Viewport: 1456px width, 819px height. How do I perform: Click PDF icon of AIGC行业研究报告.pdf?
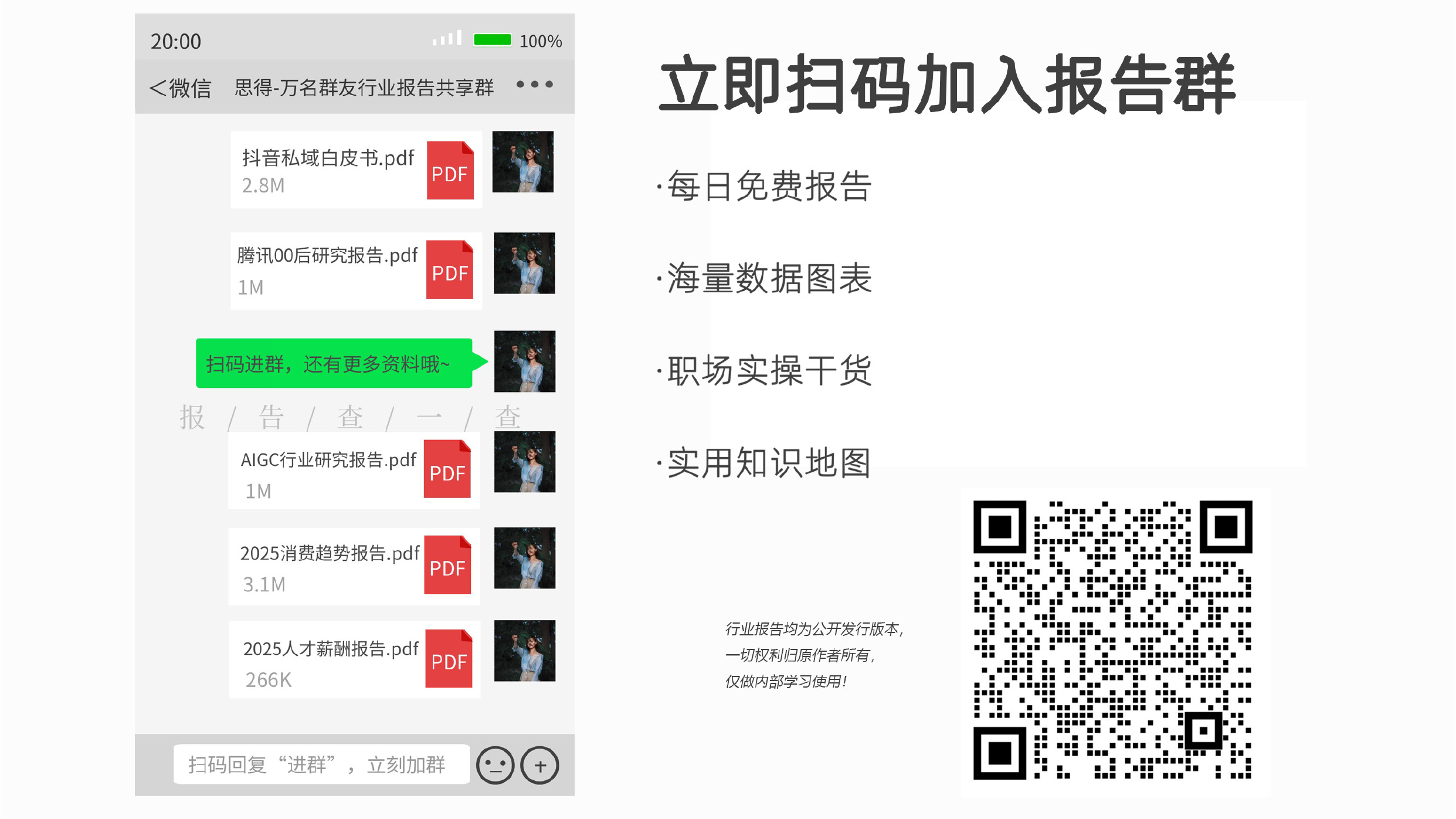click(x=447, y=469)
